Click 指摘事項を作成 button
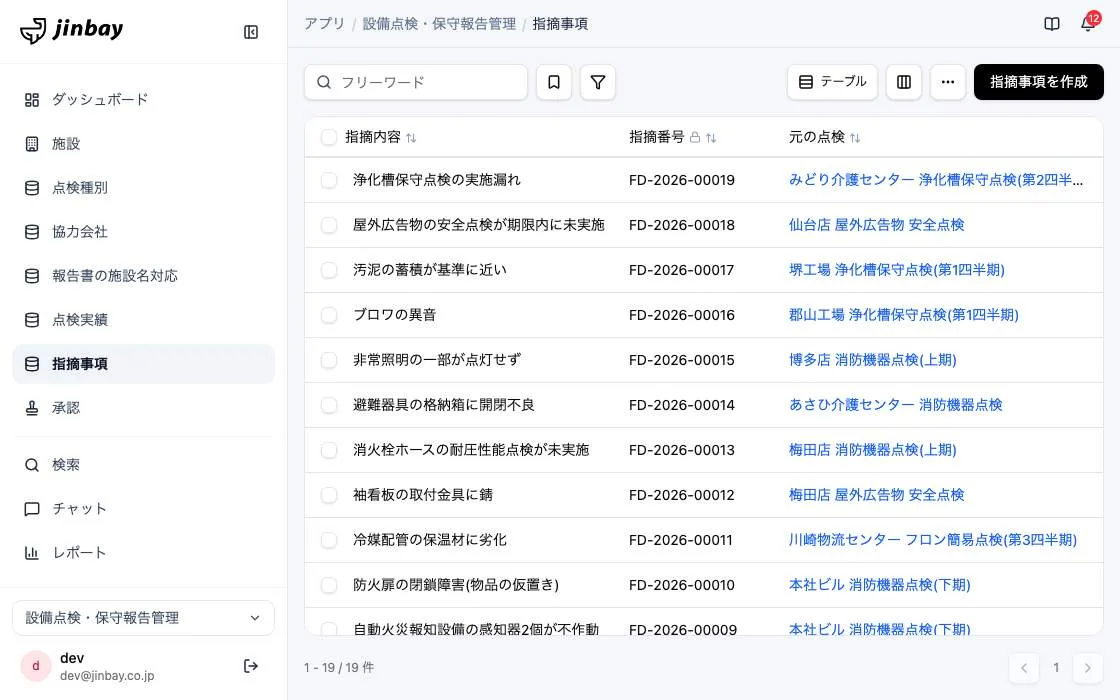Screen dimensions: 1120x700 [1039, 82]
